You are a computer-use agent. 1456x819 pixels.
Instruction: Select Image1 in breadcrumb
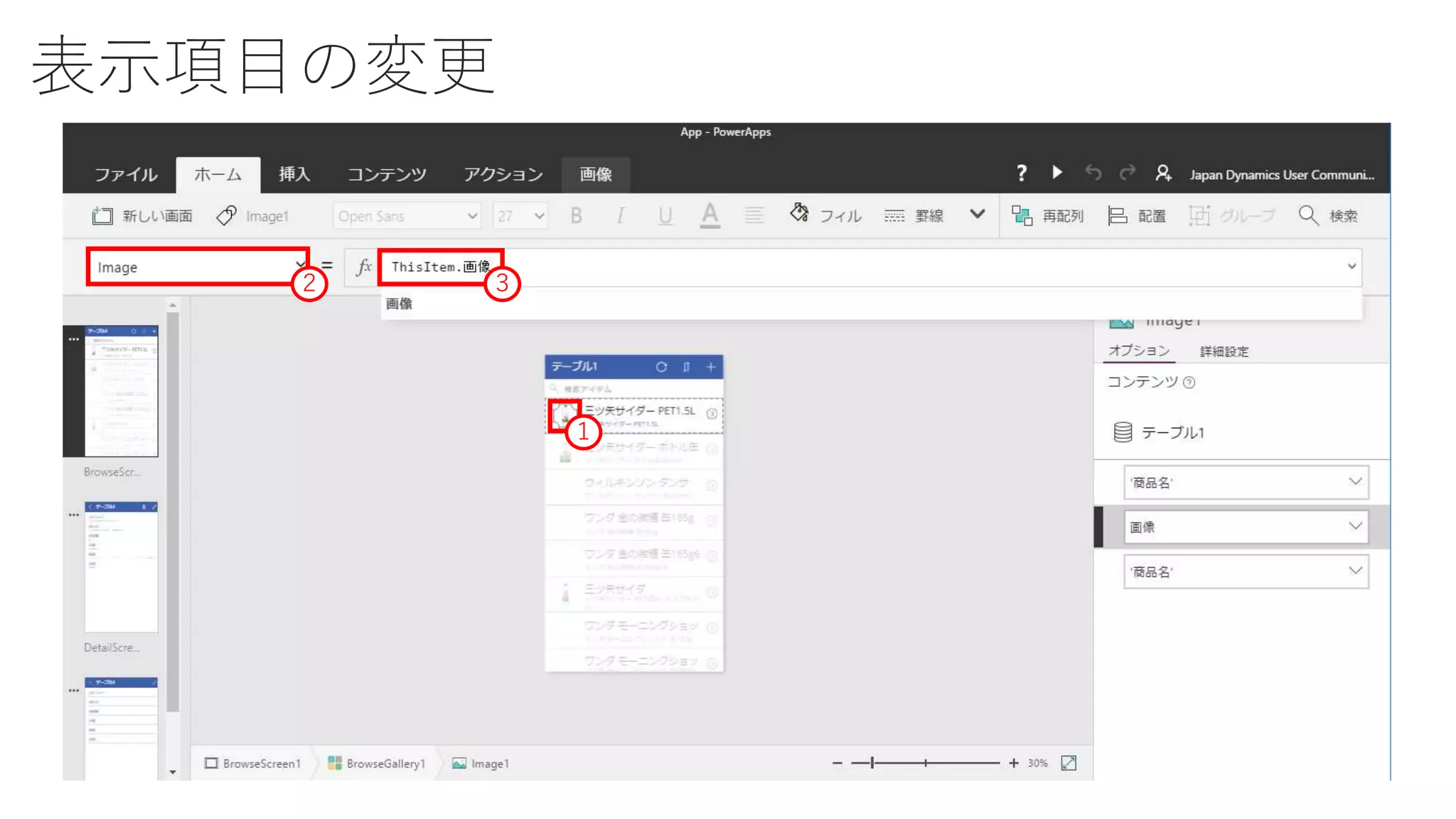click(x=481, y=764)
